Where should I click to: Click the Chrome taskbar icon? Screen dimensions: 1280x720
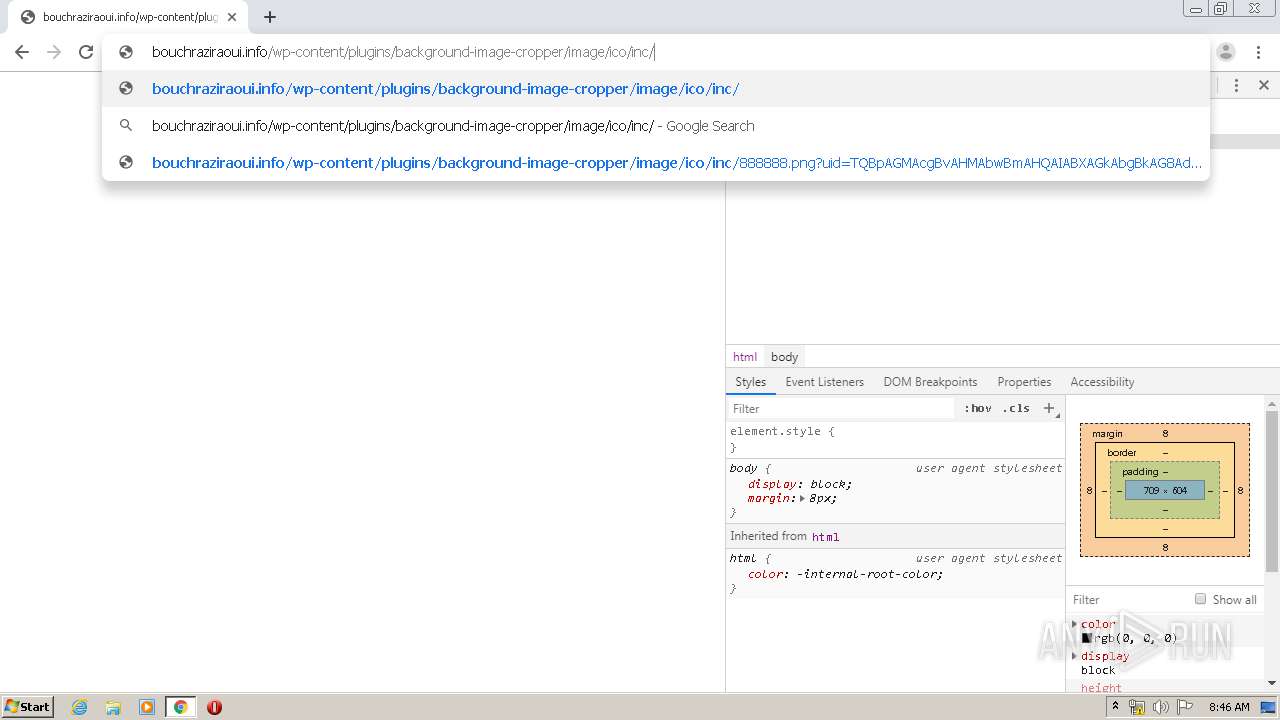[x=181, y=707]
